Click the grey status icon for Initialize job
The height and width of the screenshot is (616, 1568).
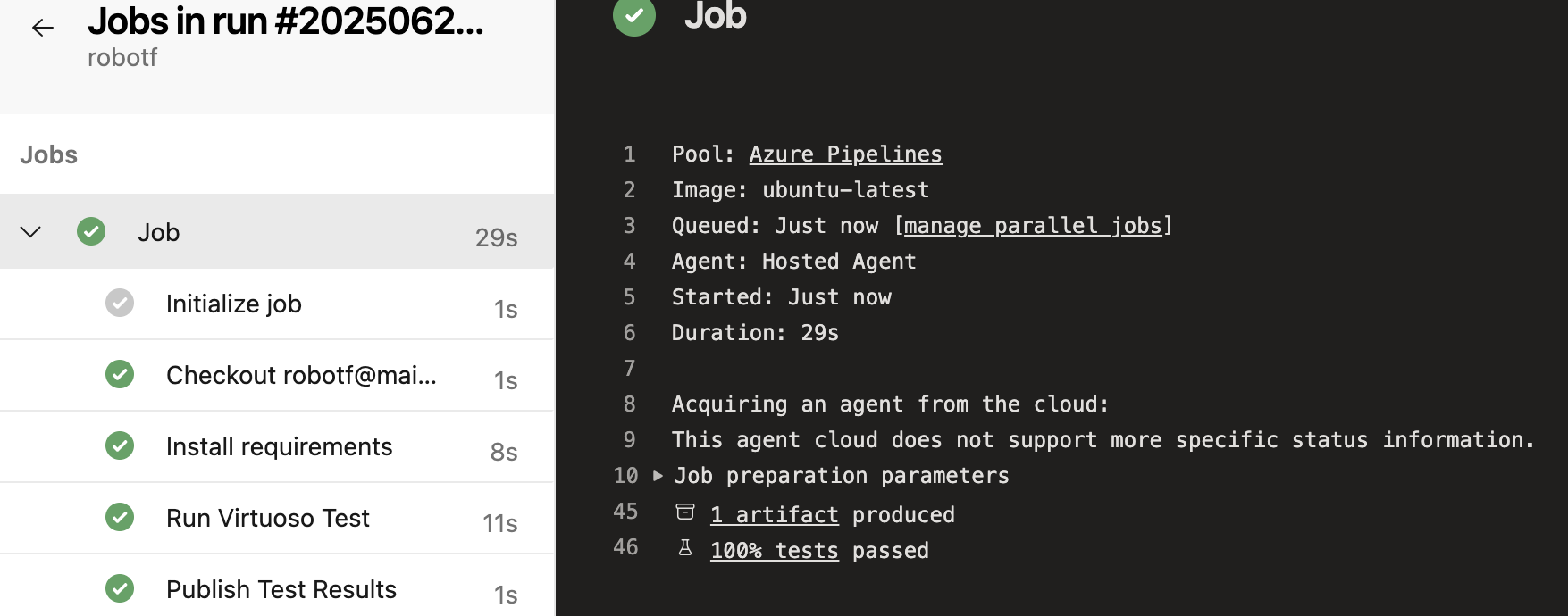[120, 304]
